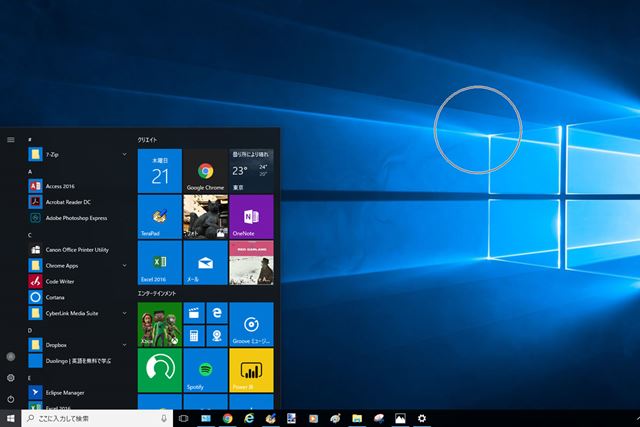The height and width of the screenshot is (427, 640).
Task: Launch the Groove Music tile
Action: coord(251,324)
